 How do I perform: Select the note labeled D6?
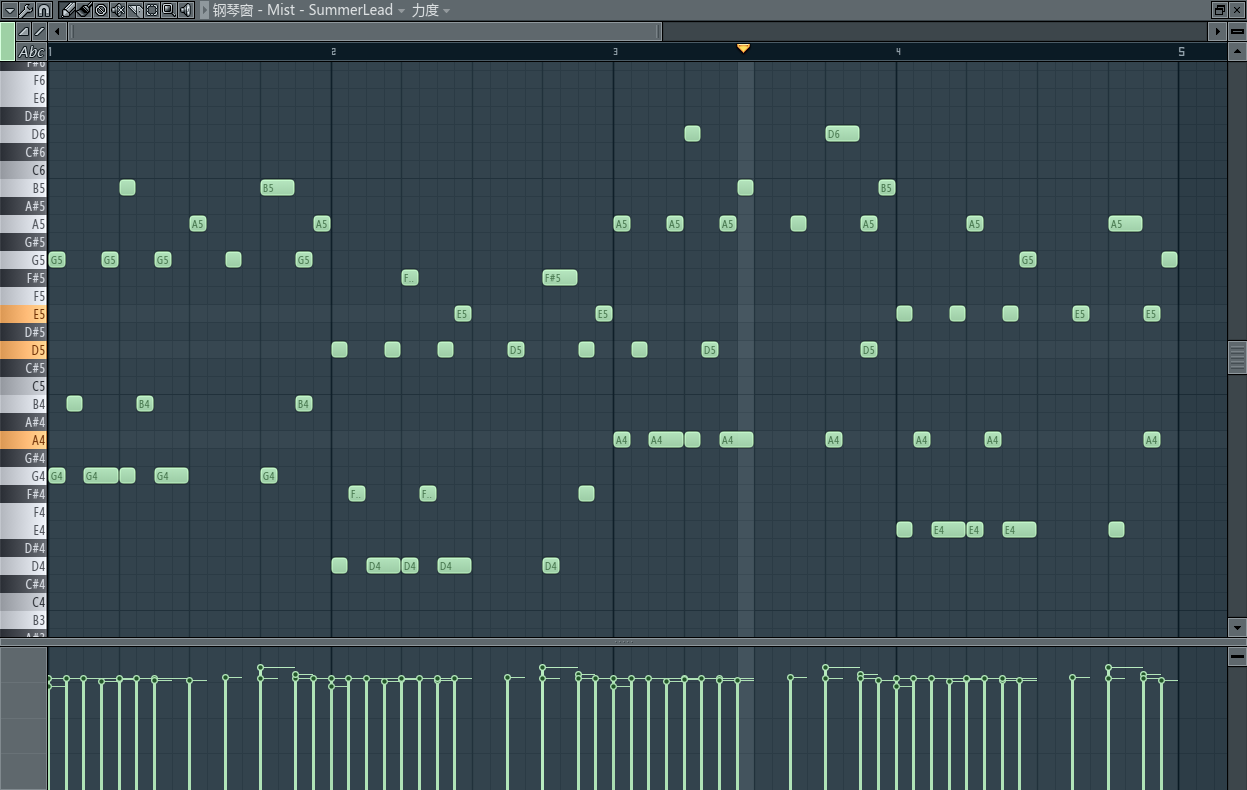pyautogui.click(x=842, y=134)
